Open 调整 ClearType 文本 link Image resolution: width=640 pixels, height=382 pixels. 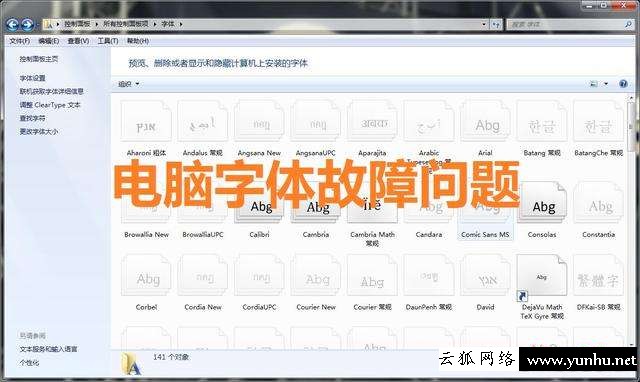50,105
